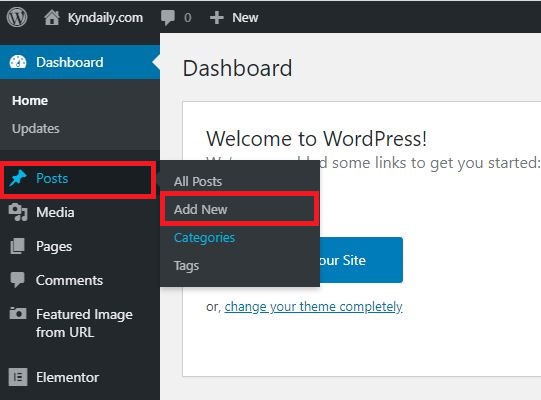Go to Home under Dashboard
541x400 pixels.
tap(30, 100)
